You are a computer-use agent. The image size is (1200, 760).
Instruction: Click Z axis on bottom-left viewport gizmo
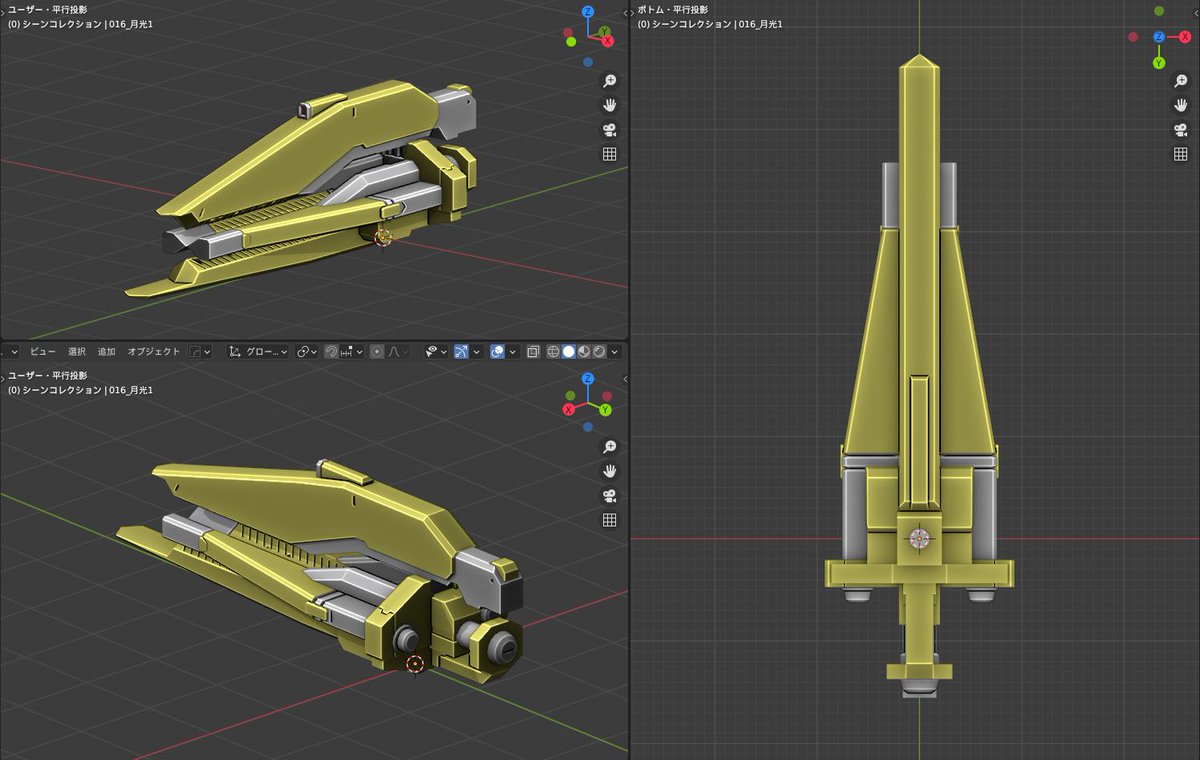[x=588, y=379]
